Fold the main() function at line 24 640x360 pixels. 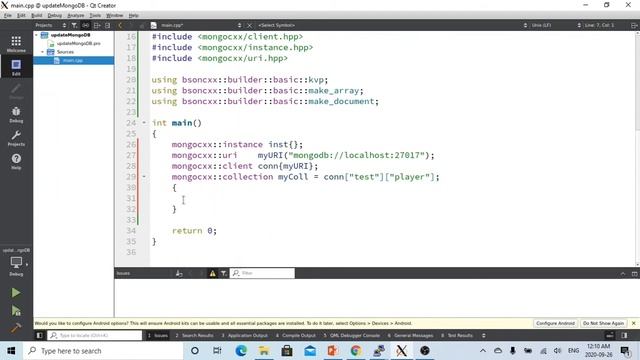click(x=144, y=122)
